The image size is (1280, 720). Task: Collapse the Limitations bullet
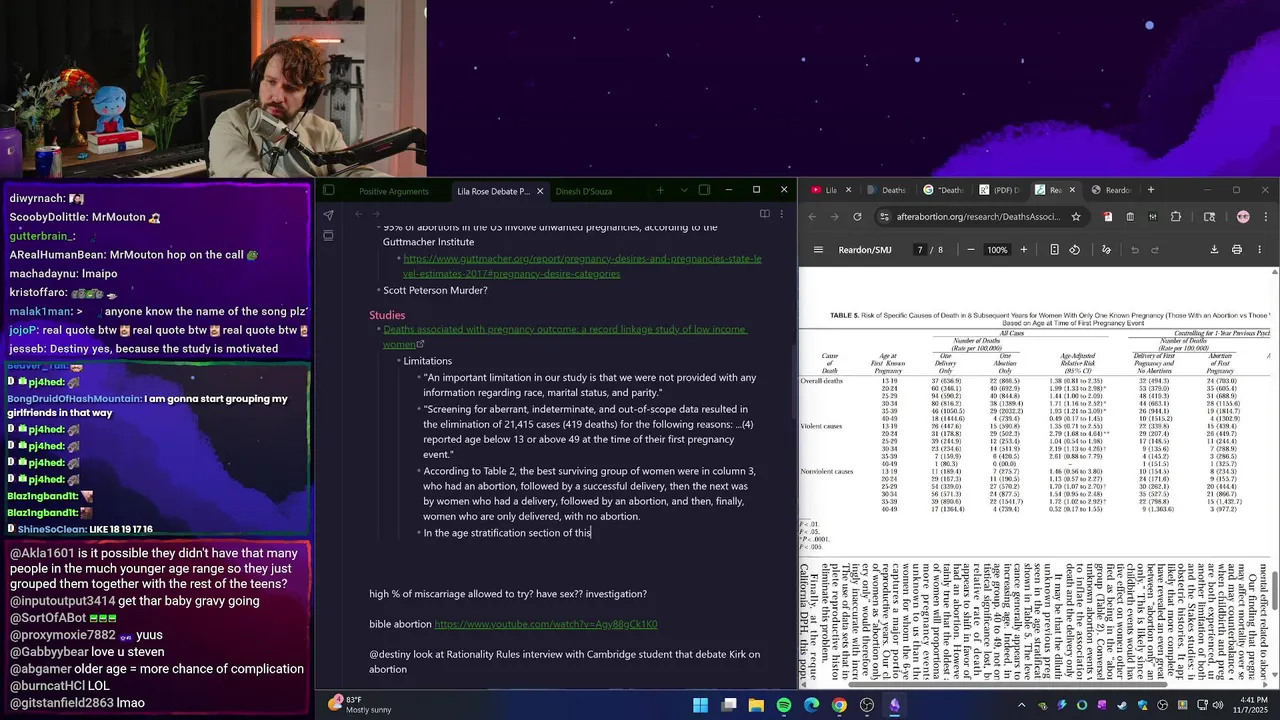[397, 361]
